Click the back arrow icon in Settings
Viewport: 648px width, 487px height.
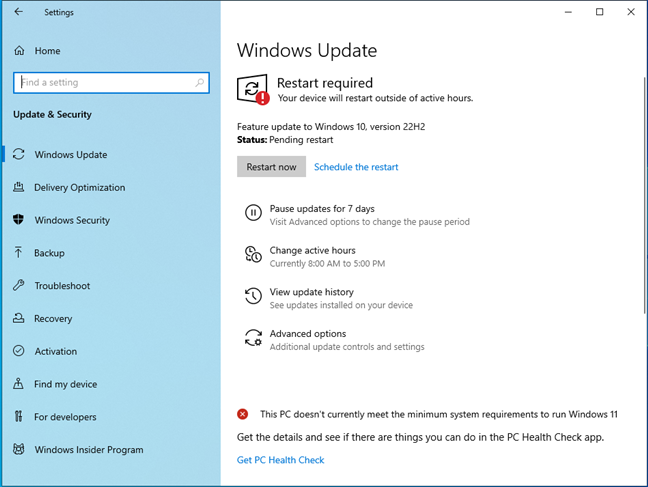point(18,12)
